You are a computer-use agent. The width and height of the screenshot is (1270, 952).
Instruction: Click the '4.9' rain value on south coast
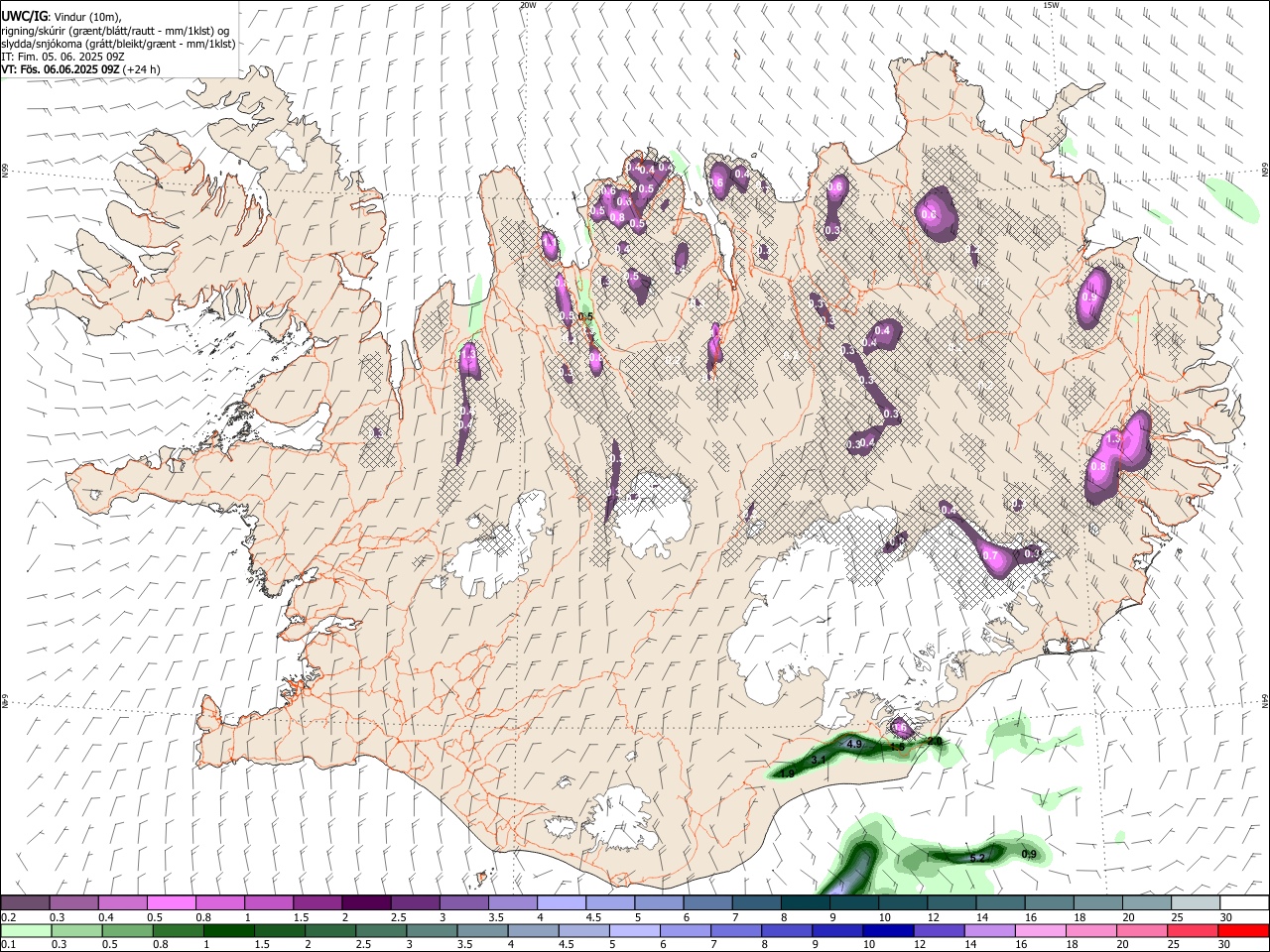click(854, 744)
